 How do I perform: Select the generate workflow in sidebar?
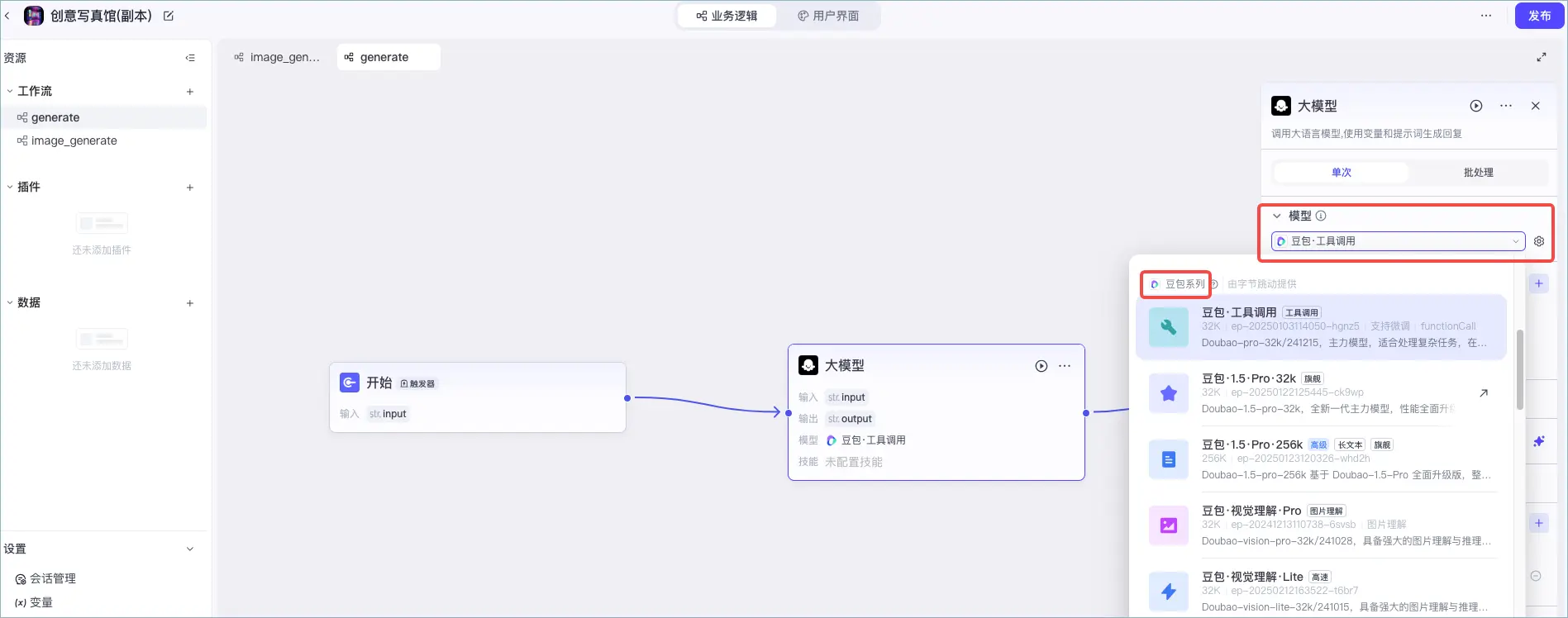pos(105,117)
